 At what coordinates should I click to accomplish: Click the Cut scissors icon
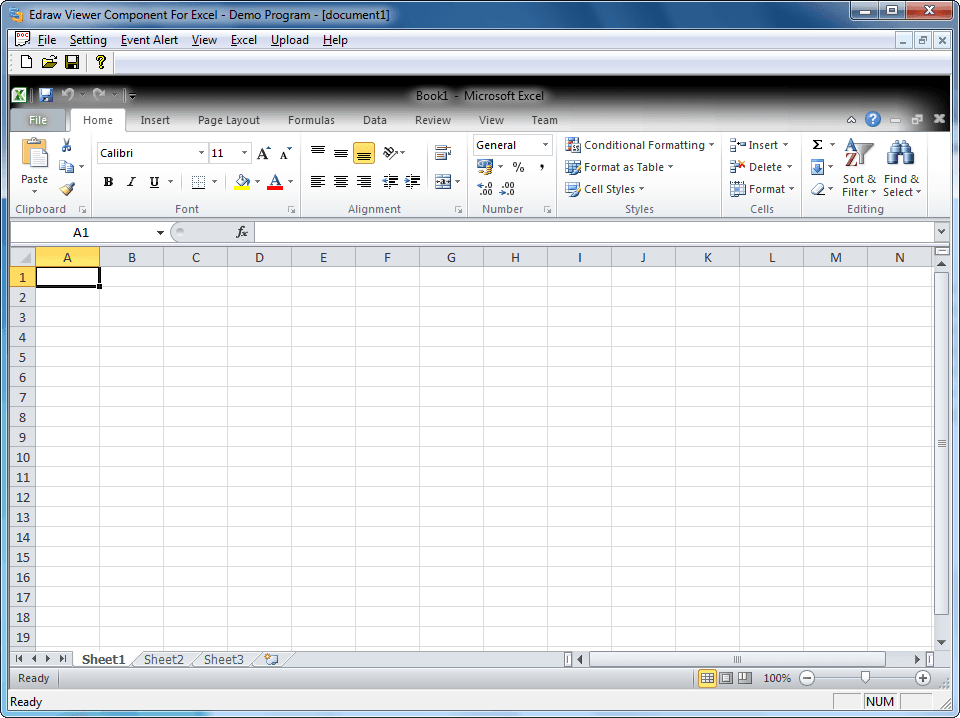67,145
